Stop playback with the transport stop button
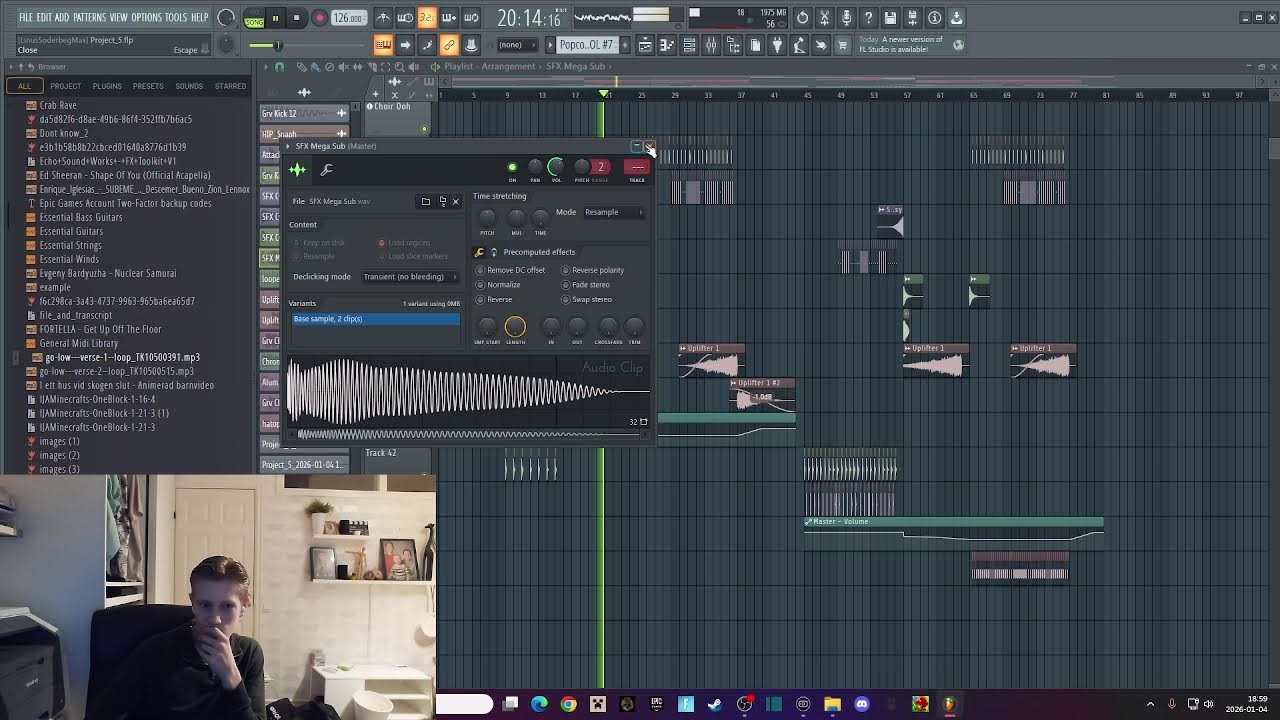The width and height of the screenshot is (1280, 720). click(296, 18)
